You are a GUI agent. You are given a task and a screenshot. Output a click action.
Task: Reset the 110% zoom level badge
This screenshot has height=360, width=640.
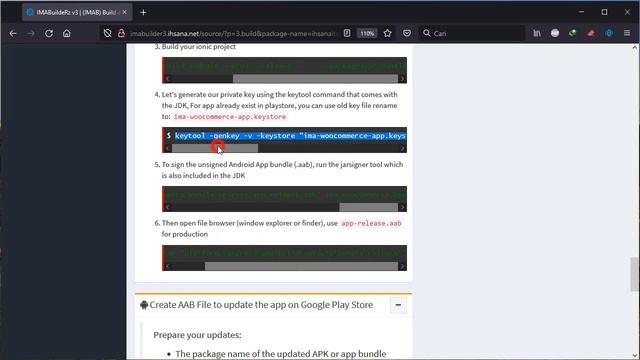pos(367,33)
